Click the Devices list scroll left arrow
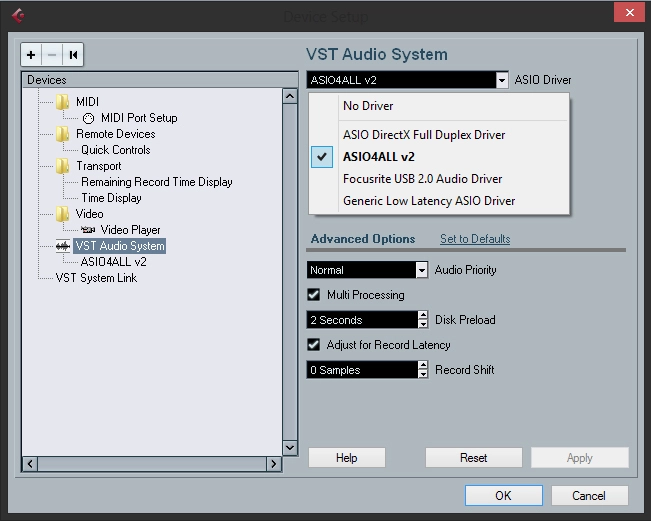The image size is (651, 521). [x=30, y=464]
